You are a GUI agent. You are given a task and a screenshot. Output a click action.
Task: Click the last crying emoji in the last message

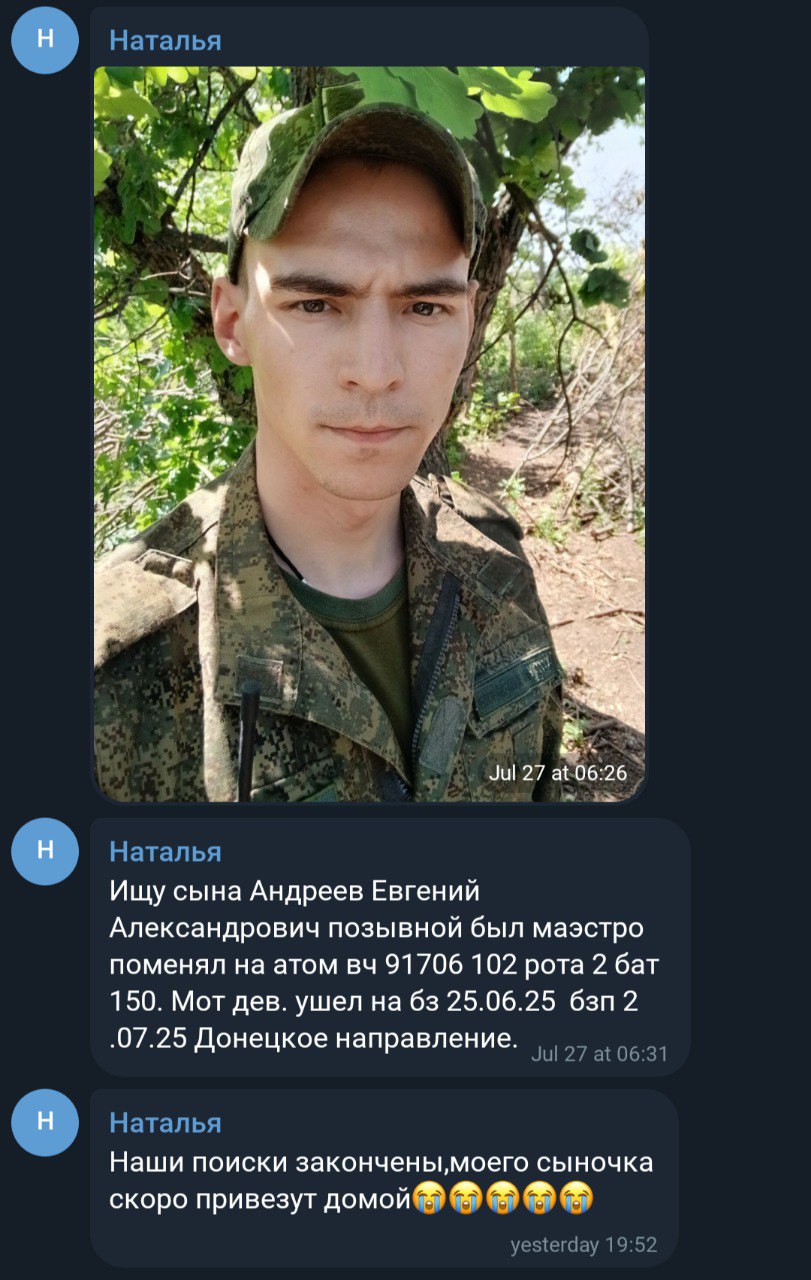coord(577,1197)
